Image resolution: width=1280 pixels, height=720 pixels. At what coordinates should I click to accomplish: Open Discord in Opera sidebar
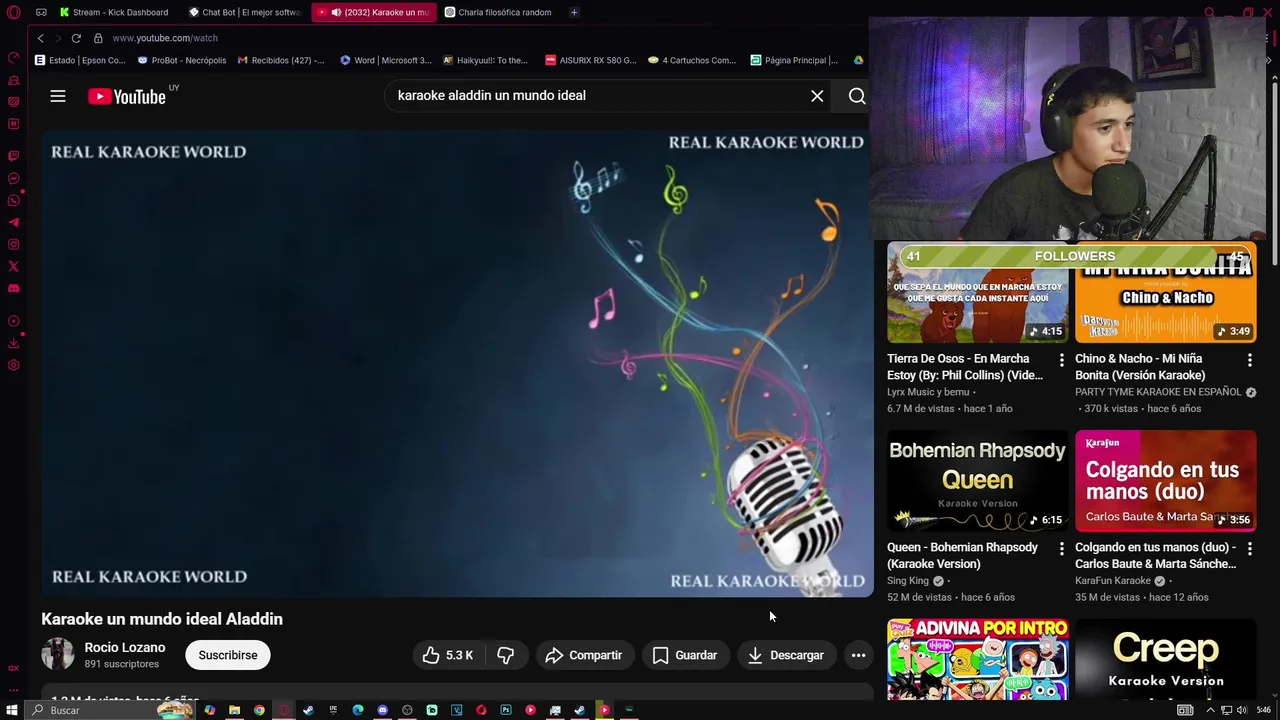(x=13, y=288)
